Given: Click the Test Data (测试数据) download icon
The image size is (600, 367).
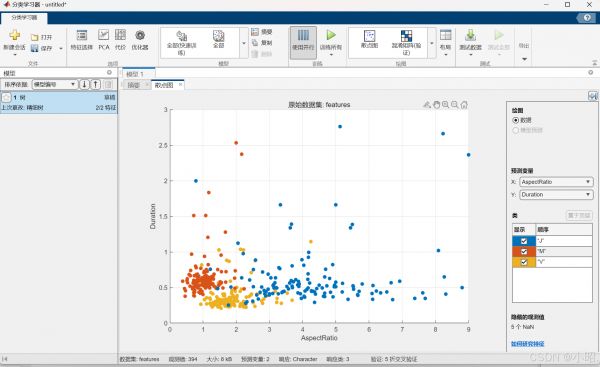Looking at the screenshot, I should click(x=470, y=35).
